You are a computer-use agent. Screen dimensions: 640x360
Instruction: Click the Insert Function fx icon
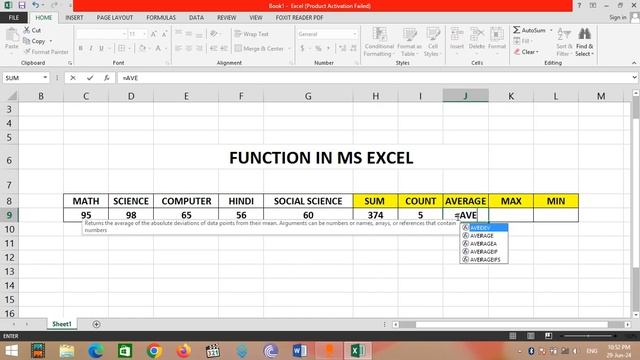[x=107, y=78]
